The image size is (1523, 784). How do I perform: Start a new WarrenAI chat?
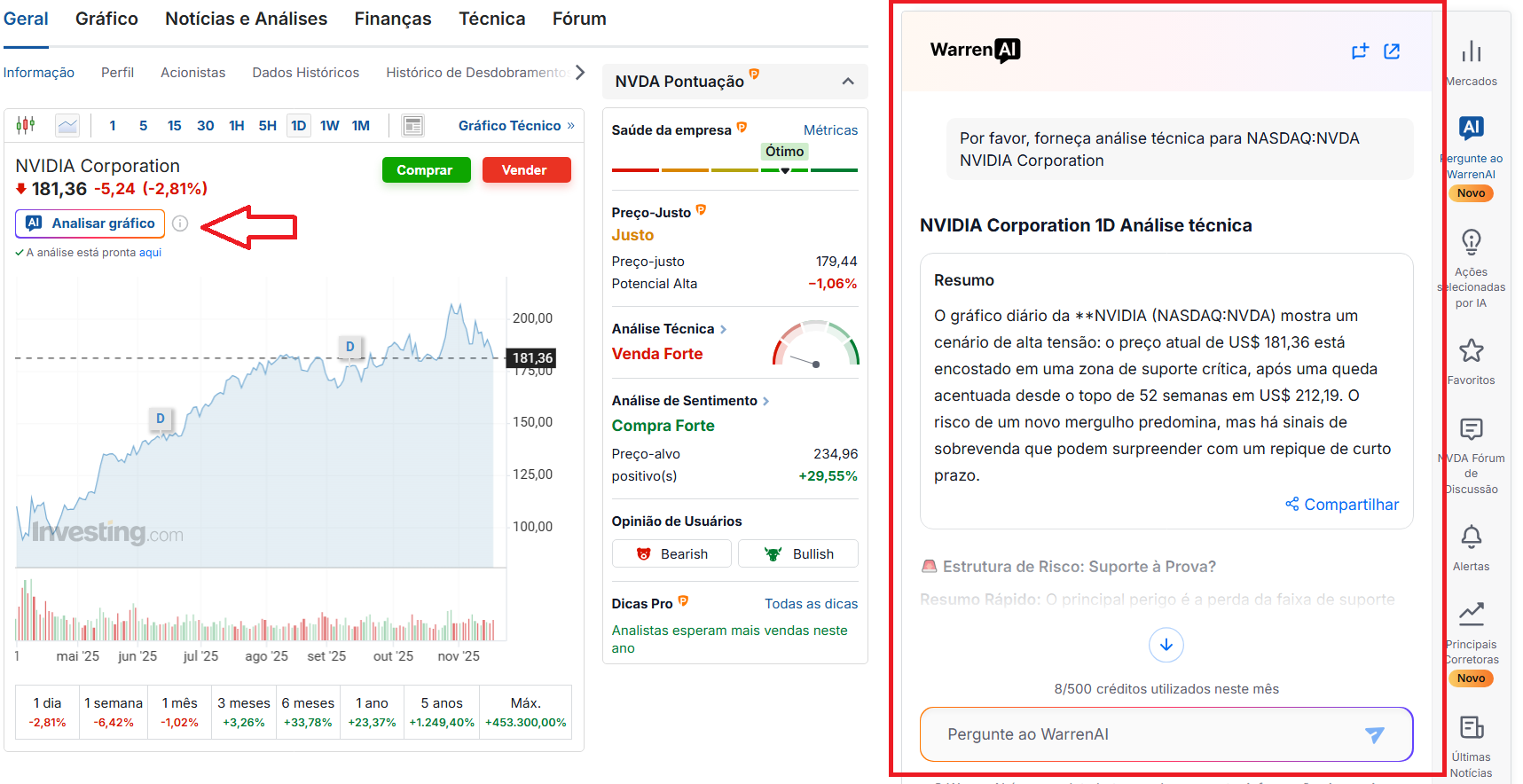coord(1360,51)
